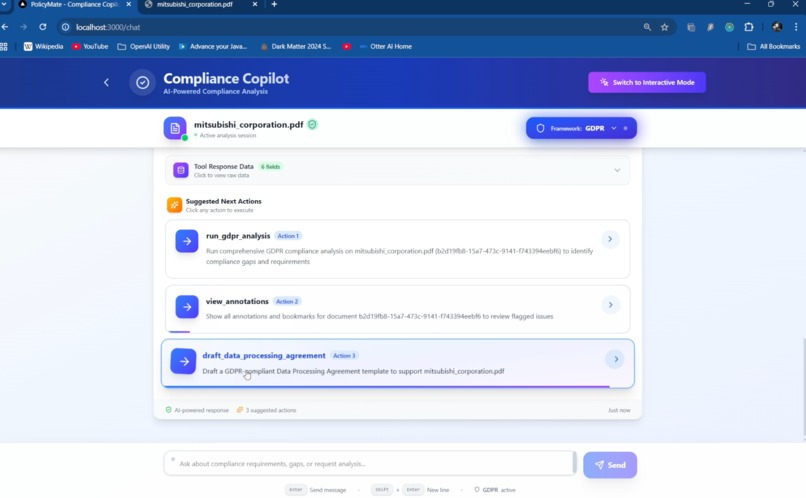Click the Action 3 badge
This screenshot has height=498, width=806.
pos(344,356)
